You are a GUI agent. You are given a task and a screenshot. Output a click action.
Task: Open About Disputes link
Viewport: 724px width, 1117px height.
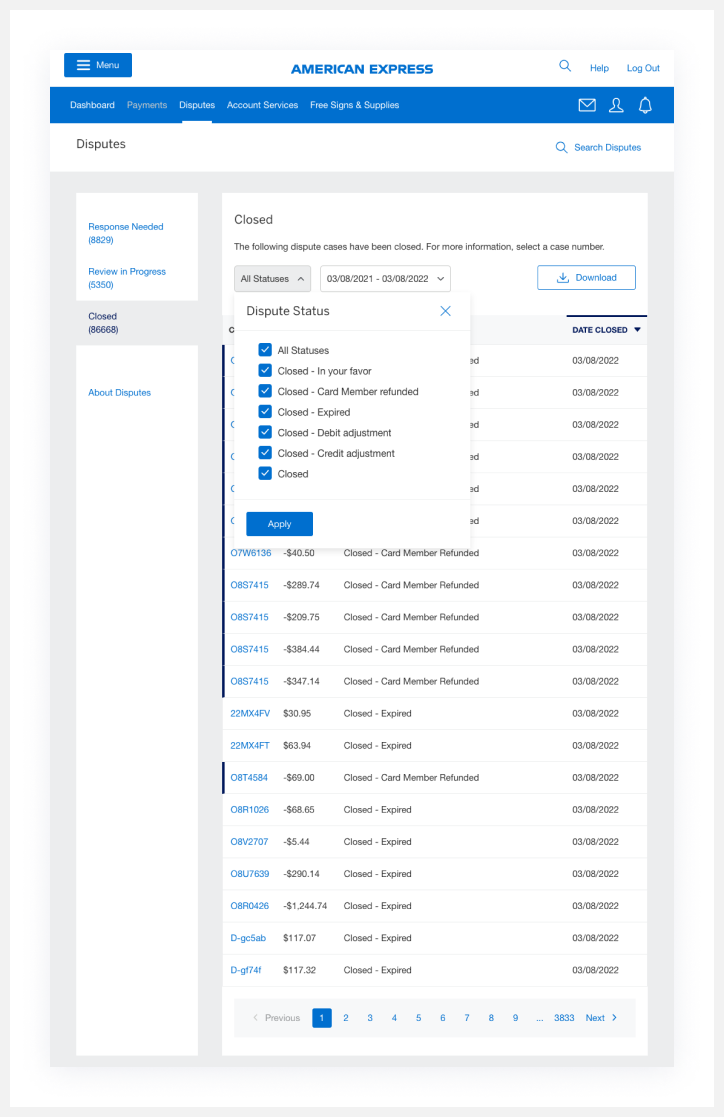(120, 393)
